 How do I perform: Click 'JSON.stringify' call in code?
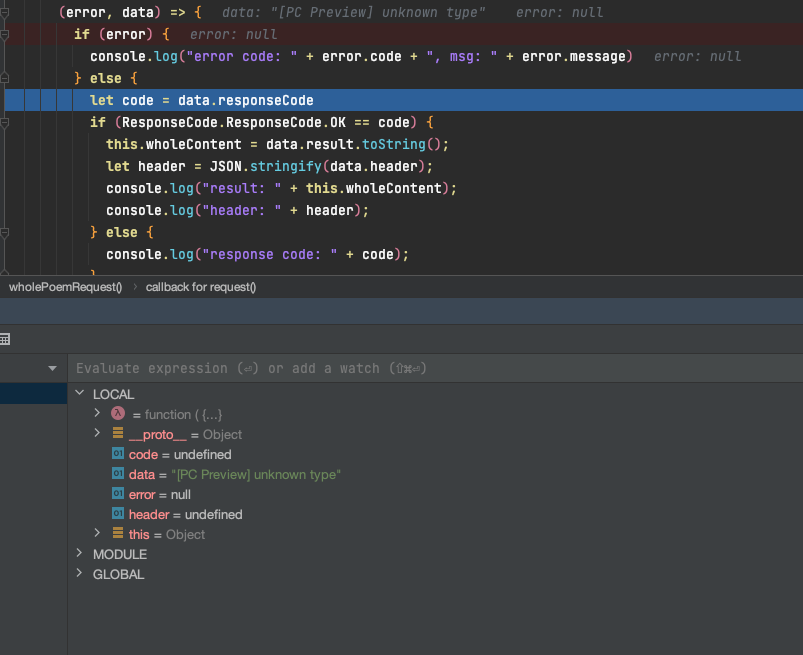click(265, 166)
